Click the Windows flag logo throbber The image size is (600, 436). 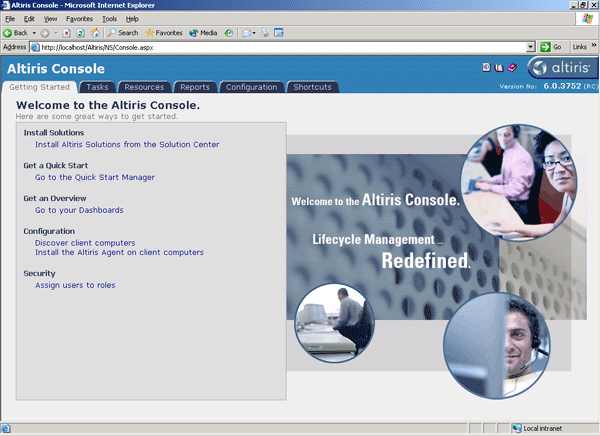pyautogui.click(x=587, y=18)
